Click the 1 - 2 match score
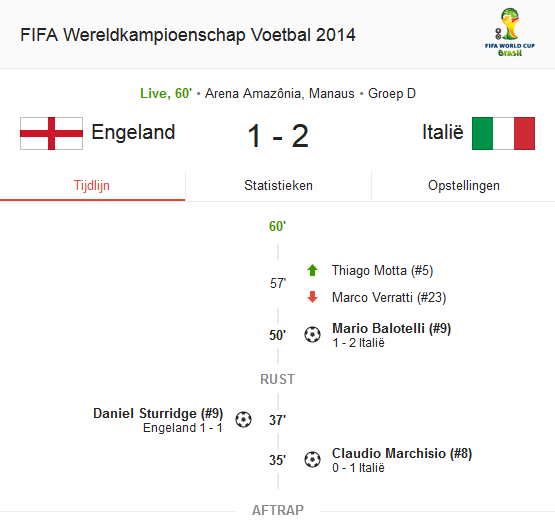Viewport: 555px width, 526px height. pos(278,136)
